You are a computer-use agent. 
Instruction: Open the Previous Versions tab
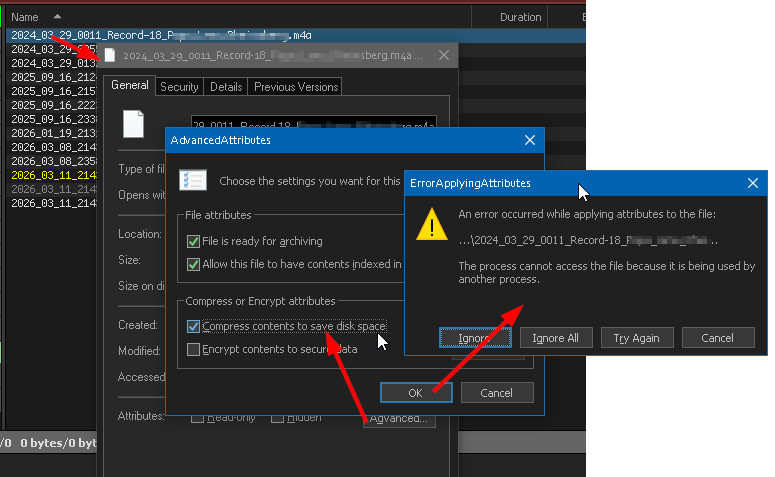(x=295, y=87)
